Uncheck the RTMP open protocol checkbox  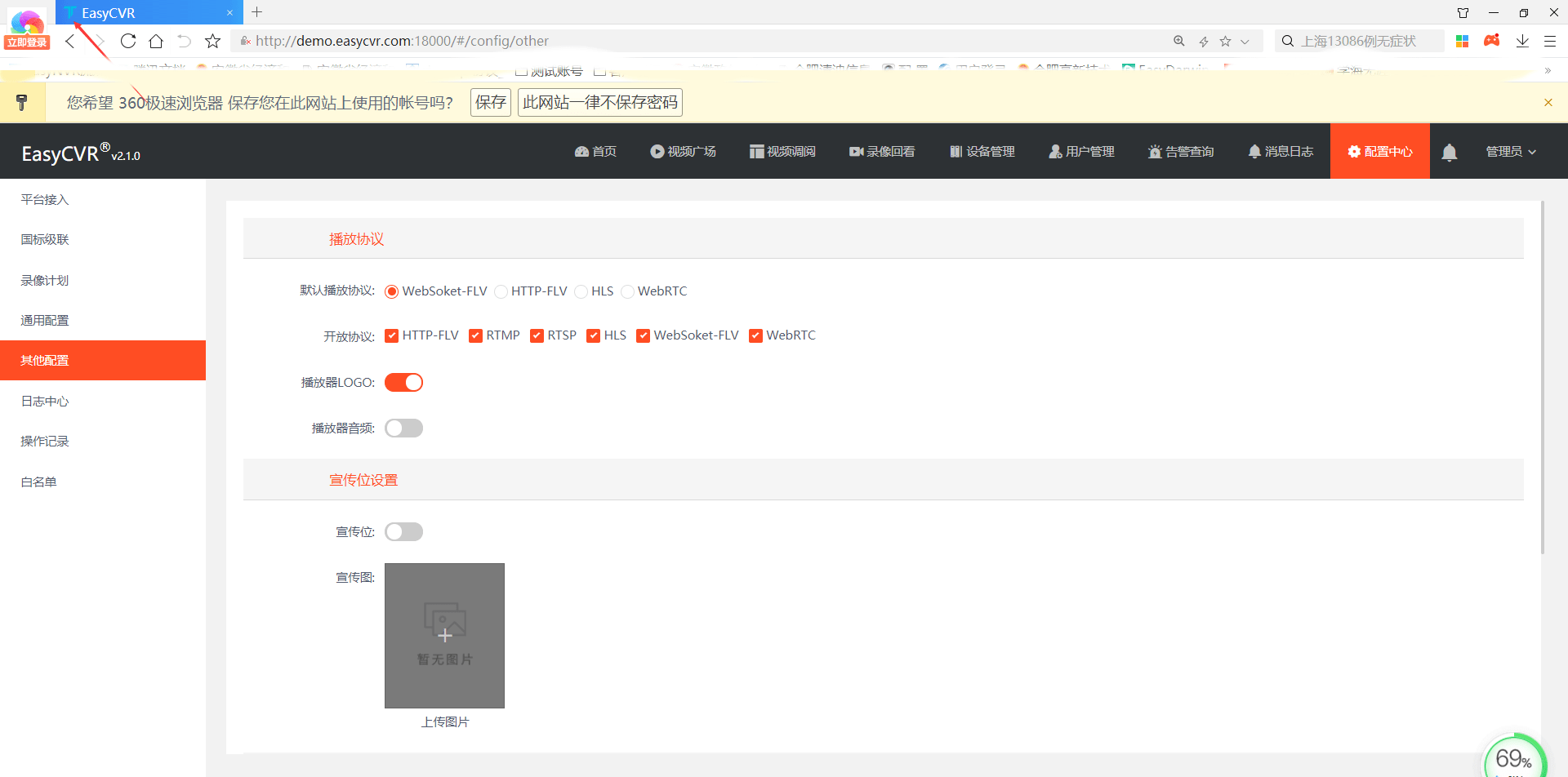(475, 335)
